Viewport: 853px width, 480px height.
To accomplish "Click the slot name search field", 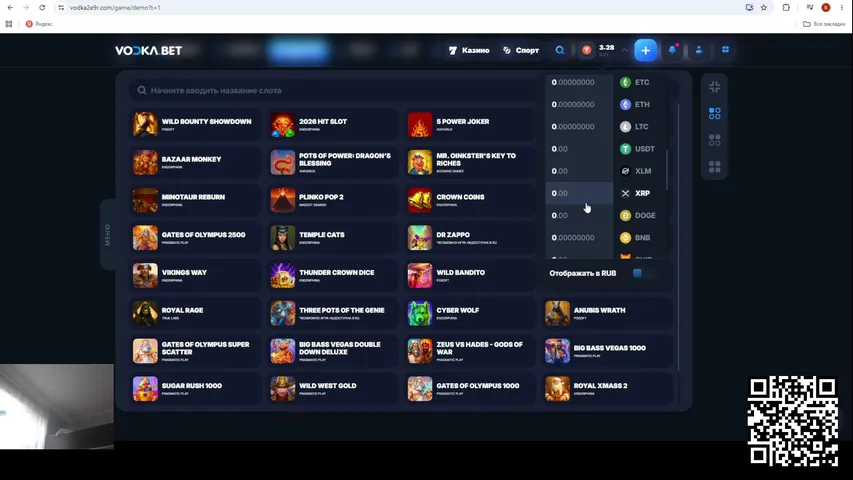I will (335, 90).
